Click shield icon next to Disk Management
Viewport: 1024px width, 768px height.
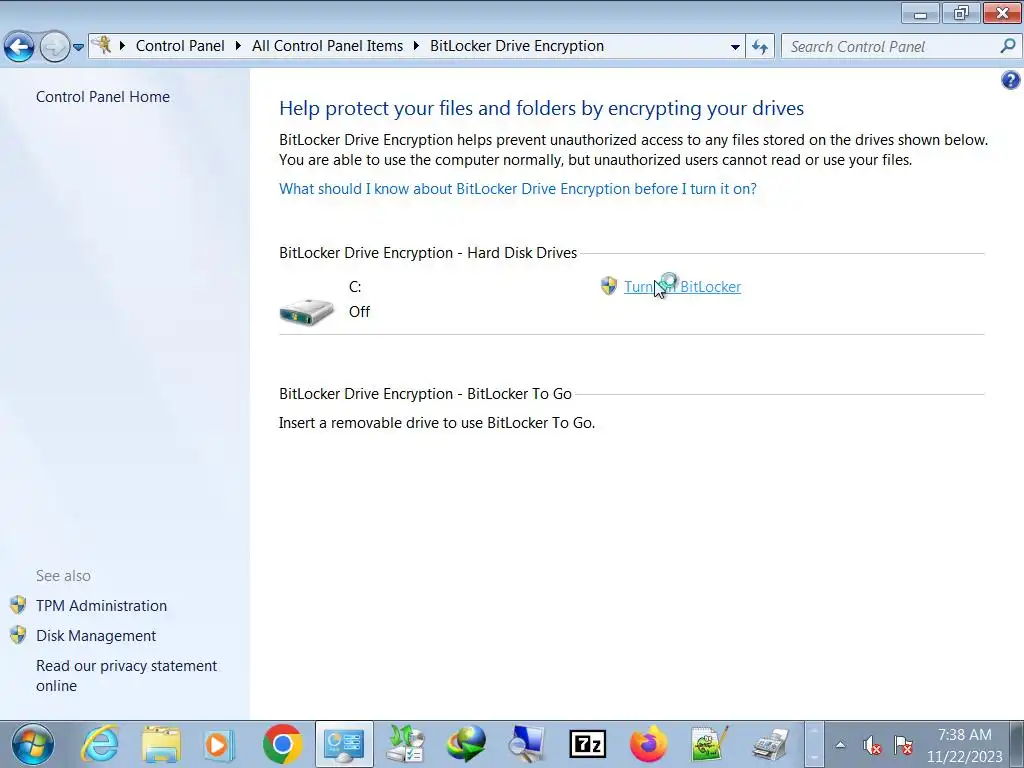pyautogui.click(x=18, y=635)
